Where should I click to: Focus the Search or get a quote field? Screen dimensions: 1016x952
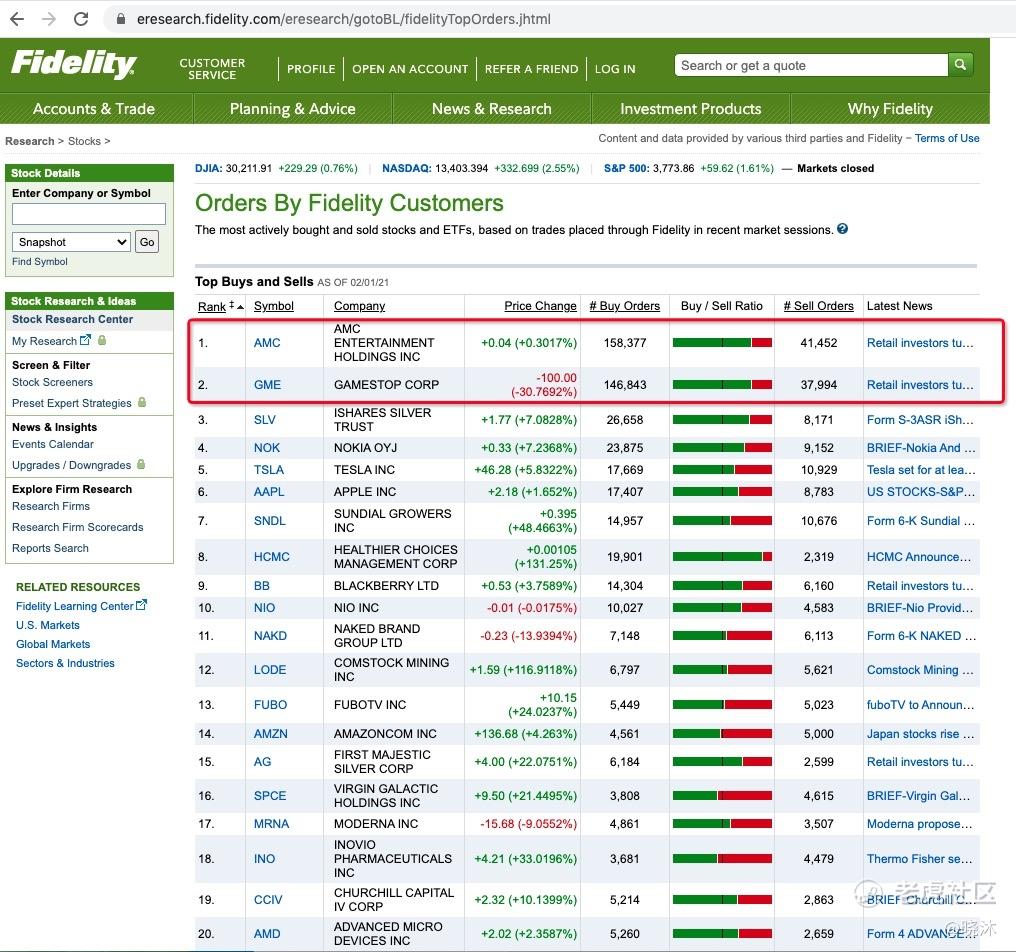811,65
